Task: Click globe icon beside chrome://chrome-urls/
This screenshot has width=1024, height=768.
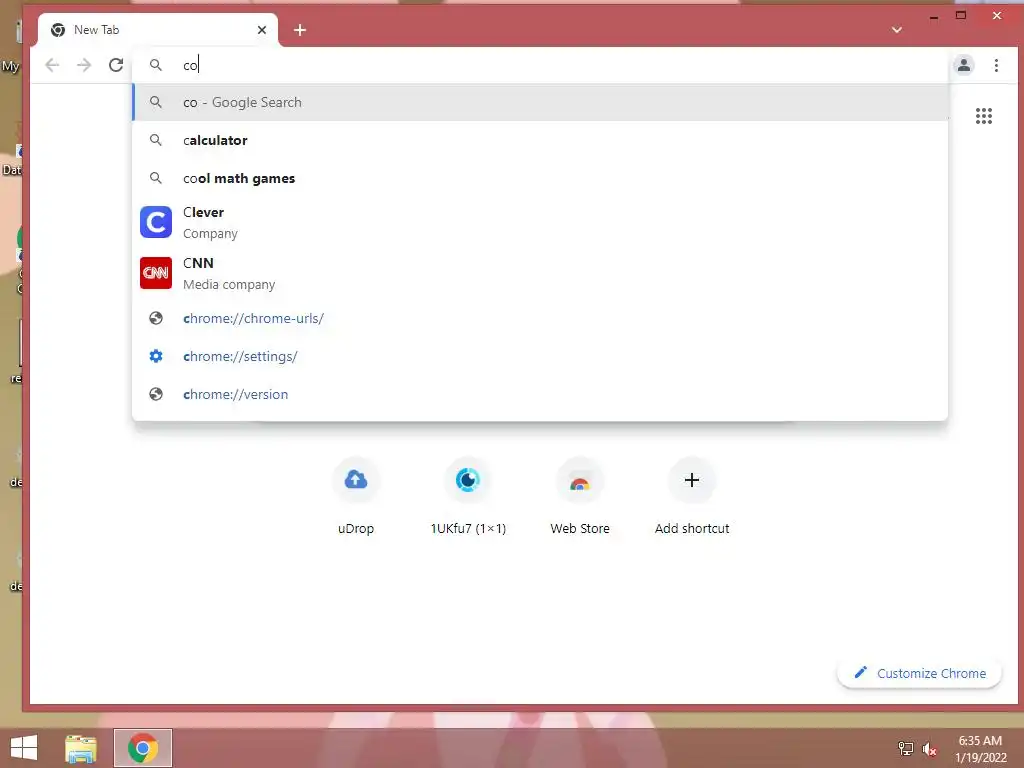Action: [x=155, y=319]
